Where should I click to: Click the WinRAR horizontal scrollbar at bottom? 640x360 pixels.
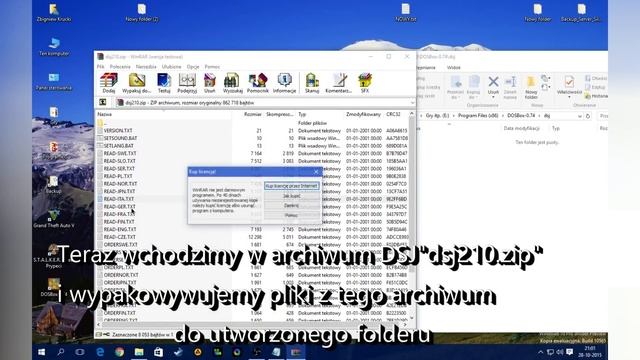coord(251,325)
